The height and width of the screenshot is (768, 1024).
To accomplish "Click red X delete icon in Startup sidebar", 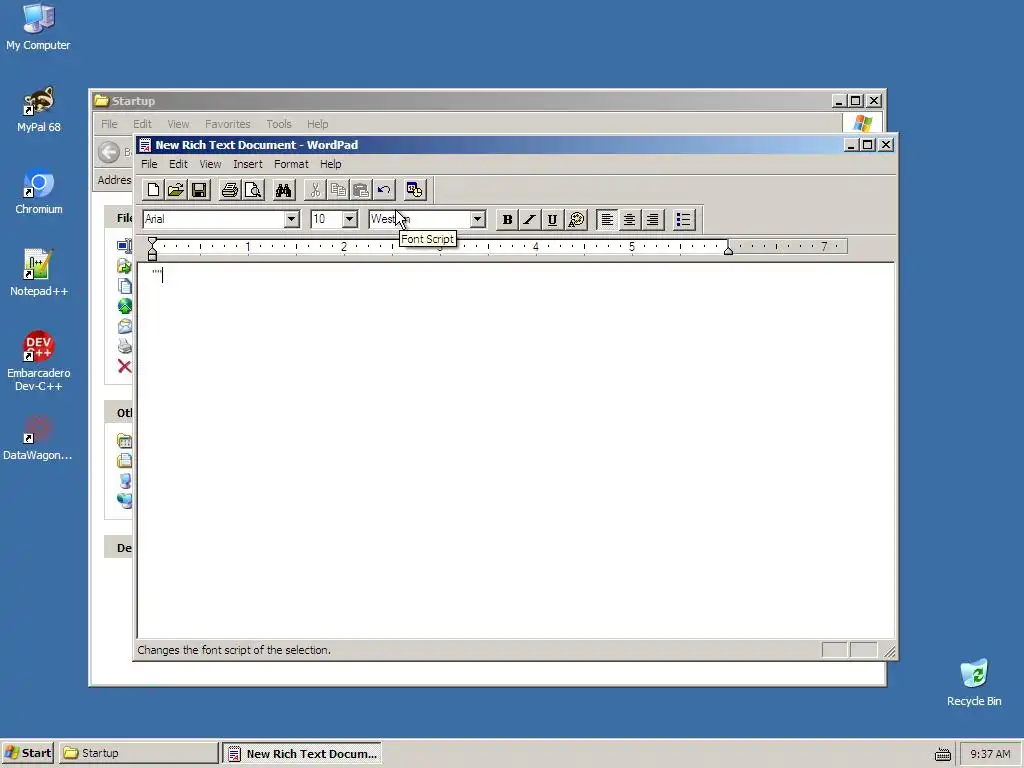I will [124, 366].
